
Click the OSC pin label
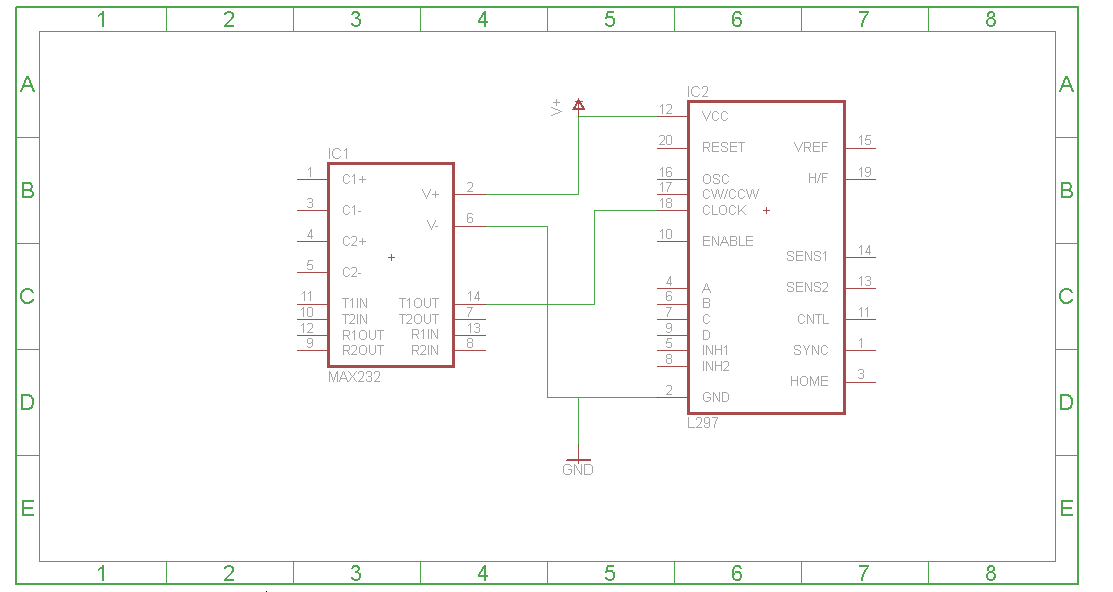tap(716, 179)
